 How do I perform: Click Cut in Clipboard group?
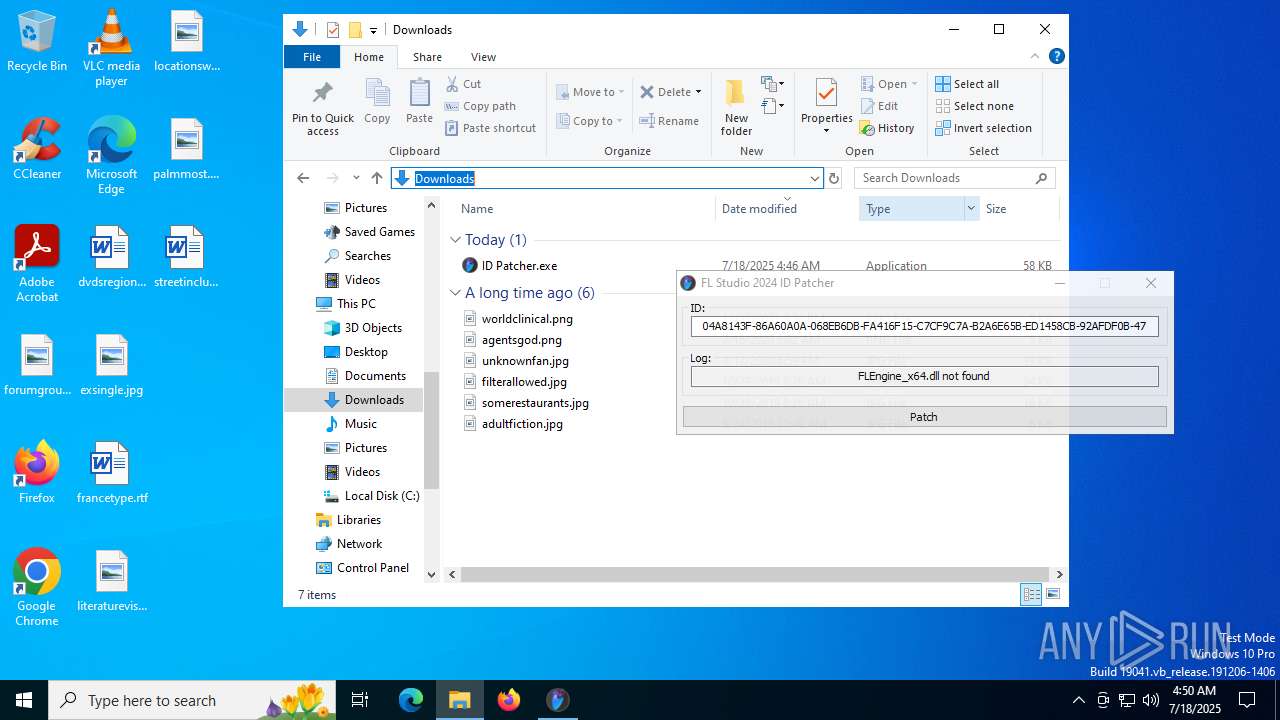coord(463,84)
